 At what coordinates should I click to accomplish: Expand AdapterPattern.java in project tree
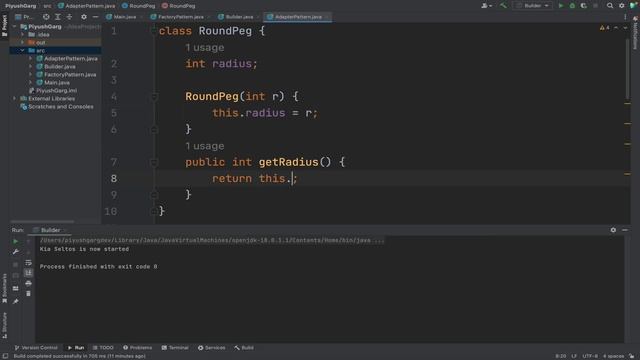(31, 58)
